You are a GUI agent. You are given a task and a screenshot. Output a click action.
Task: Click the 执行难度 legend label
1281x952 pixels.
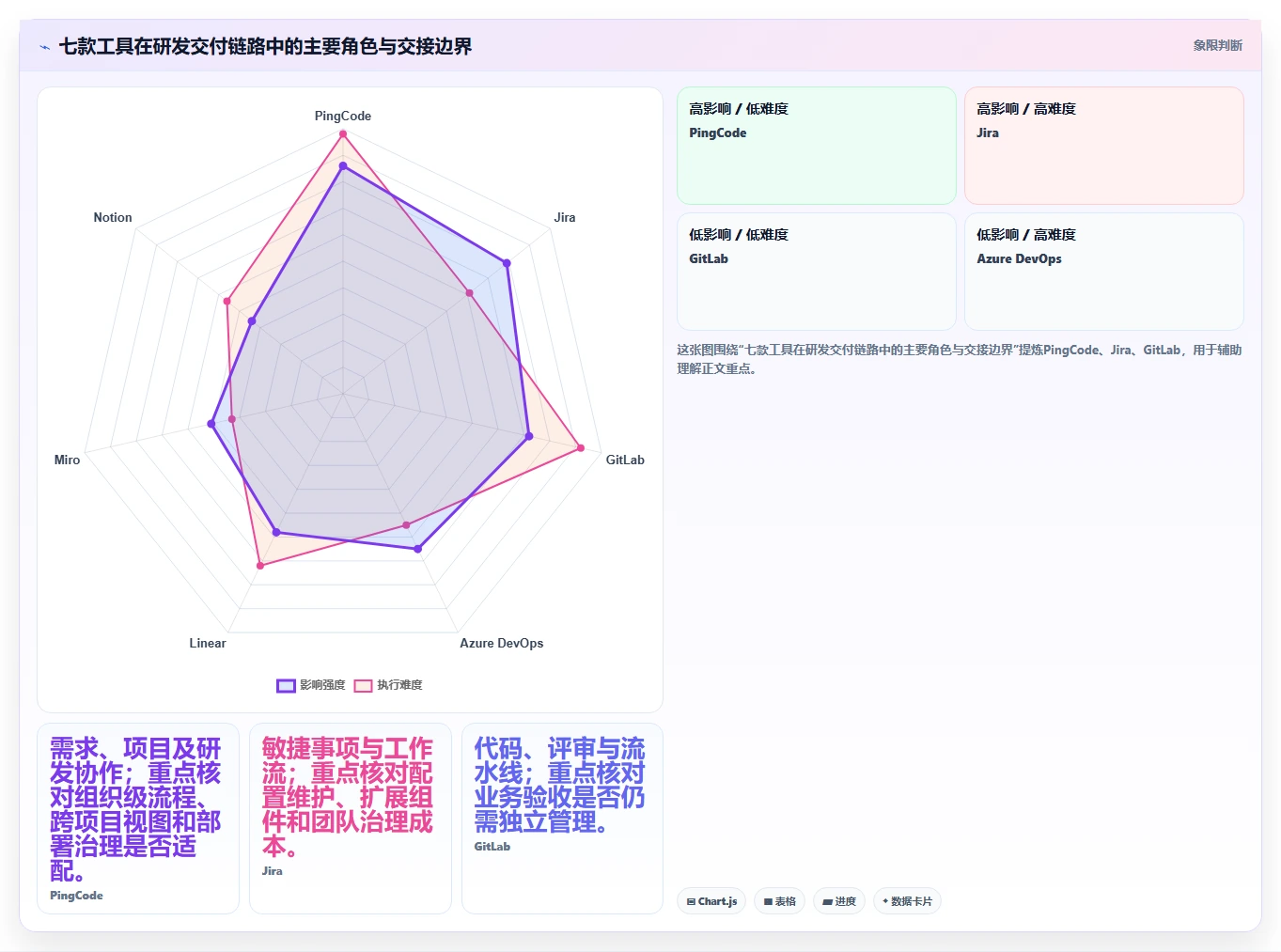[x=399, y=685]
